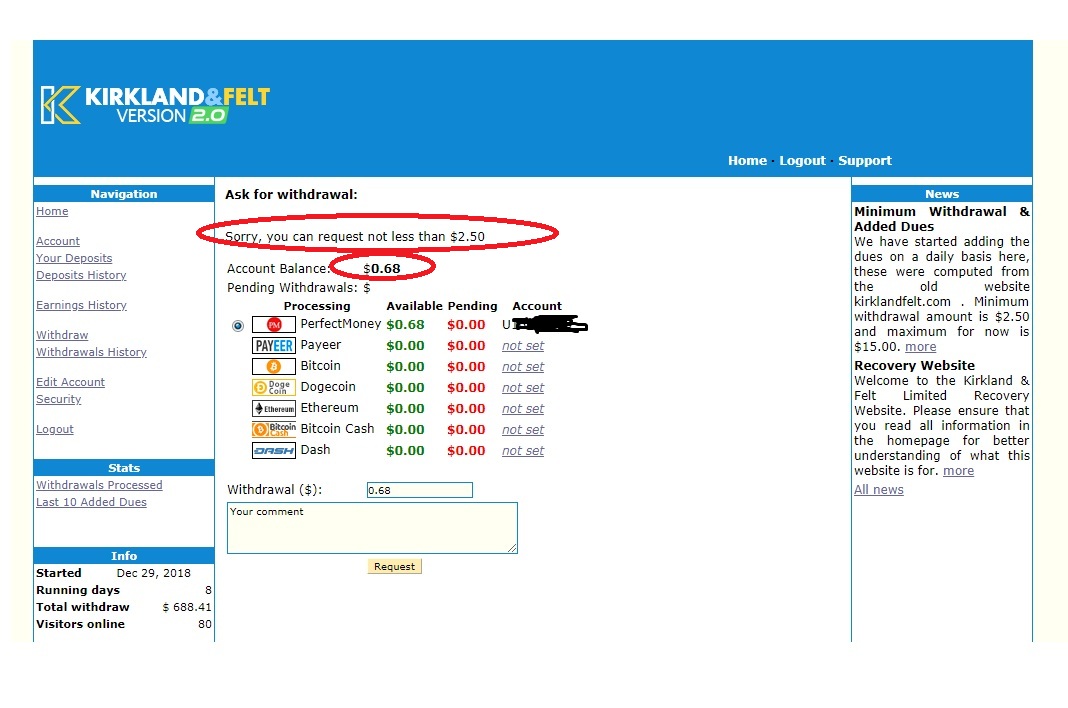Click the PerfectMoney processor icon
Image resolution: width=1068 pixels, height=708 pixels.
273,325
